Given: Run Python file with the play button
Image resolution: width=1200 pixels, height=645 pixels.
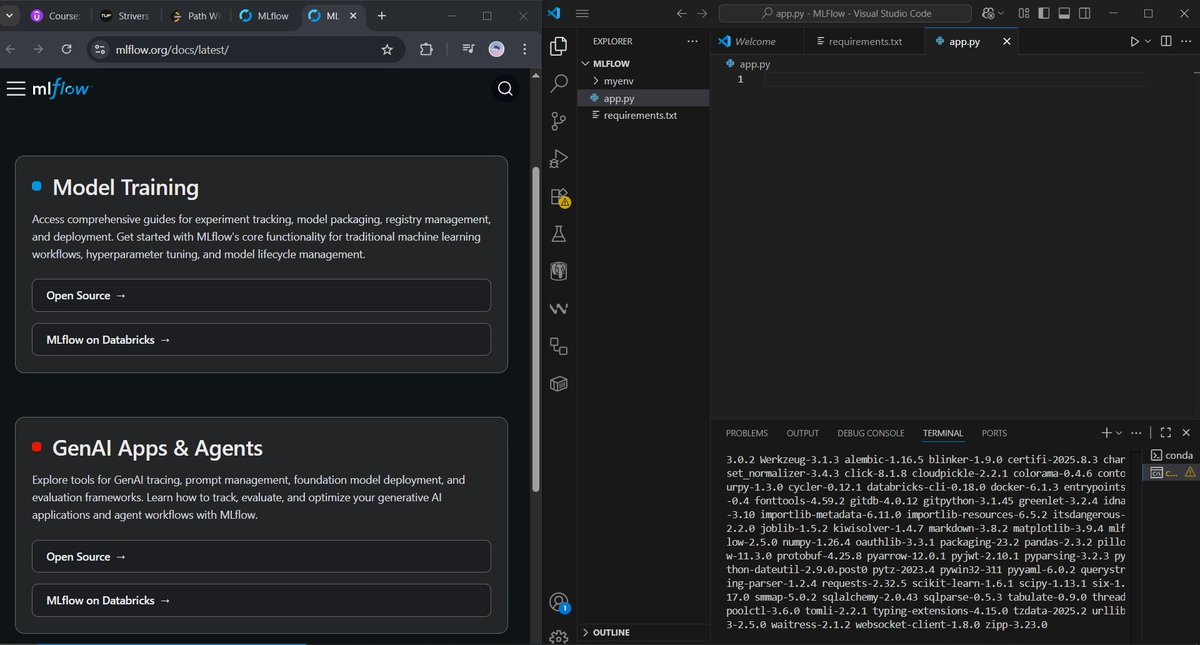Looking at the screenshot, I should (1134, 41).
